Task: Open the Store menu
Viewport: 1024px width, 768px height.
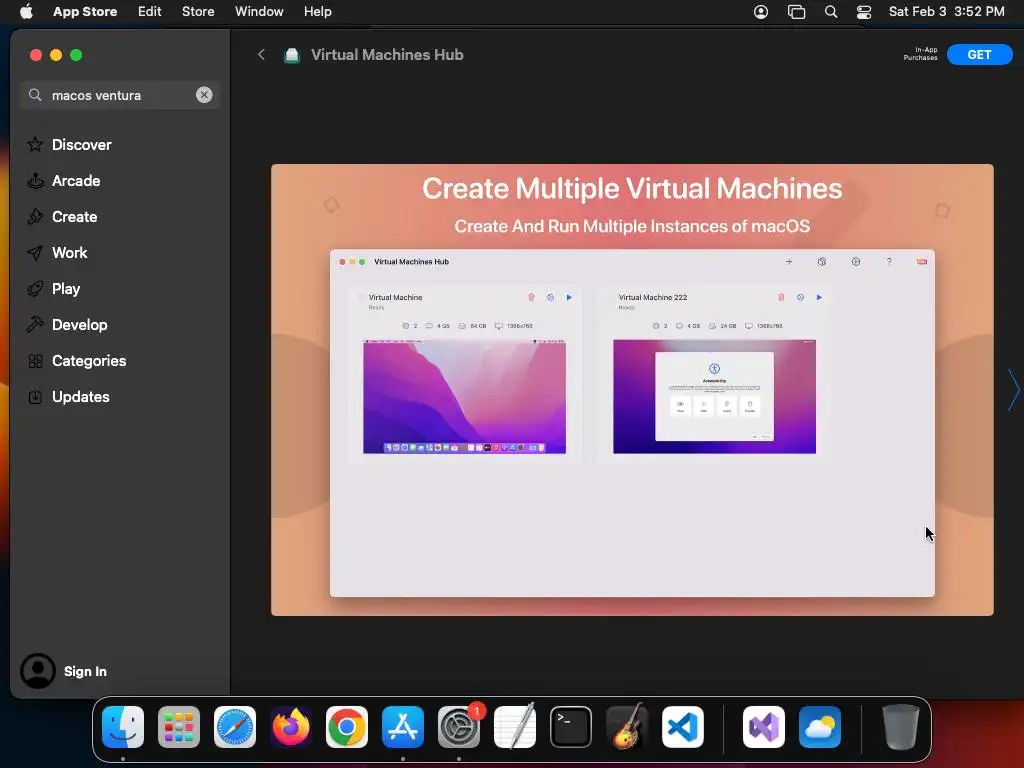Action: coord(198,12)
